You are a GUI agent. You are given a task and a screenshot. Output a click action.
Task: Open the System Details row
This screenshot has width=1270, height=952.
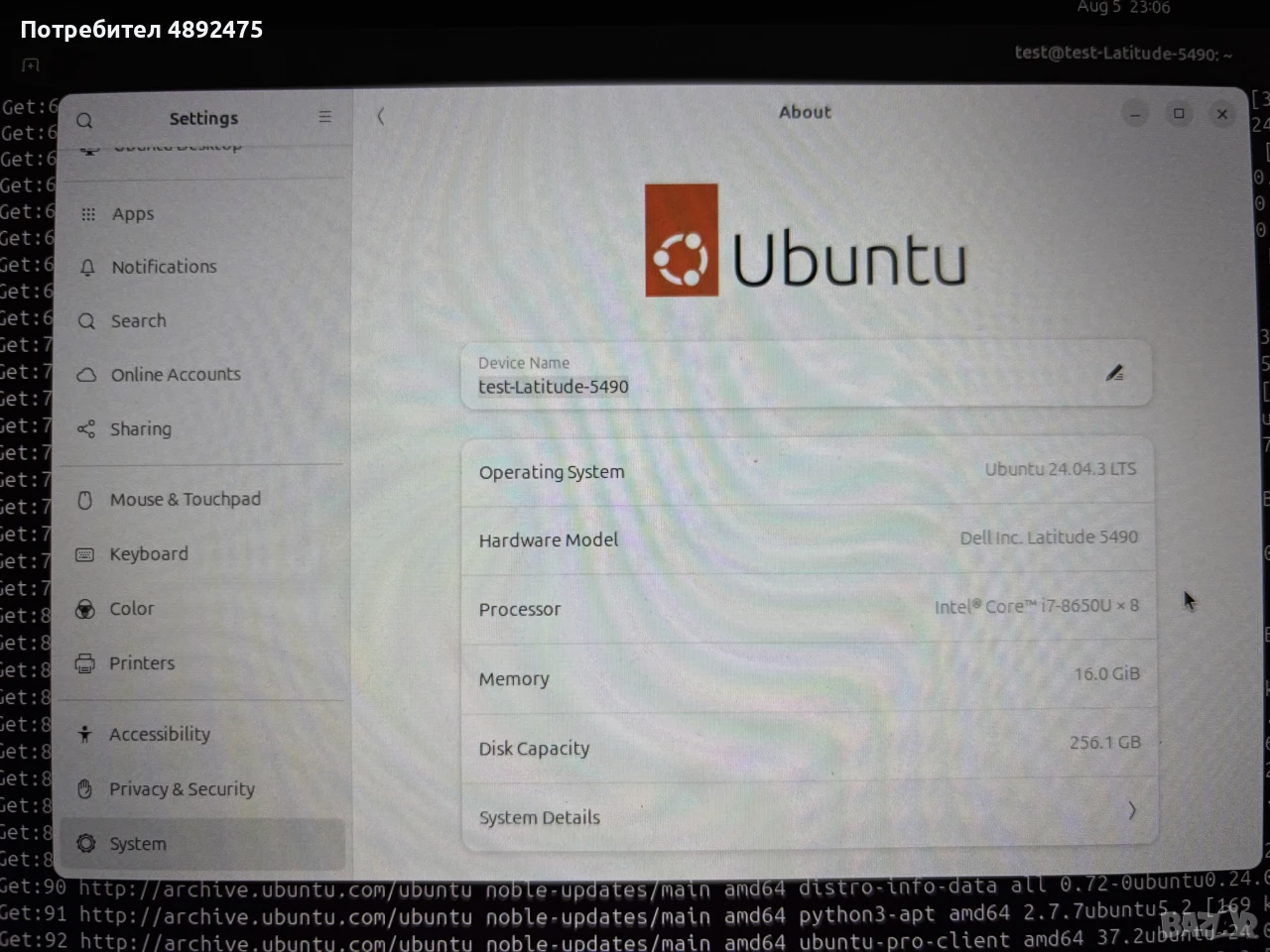tap(809, 815)
